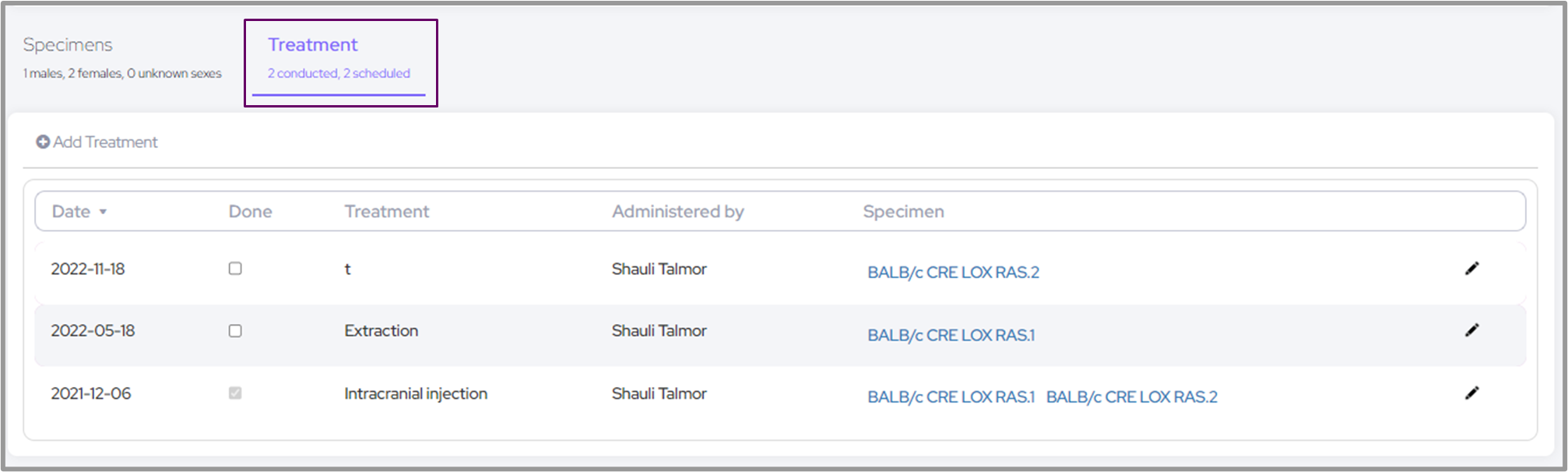Viewport: 1568px width, 472px height.
Task: Open BALB/c CRE LOX RAS.2 in injection row
Action: pyautogui.click(x=1131, y=397)
